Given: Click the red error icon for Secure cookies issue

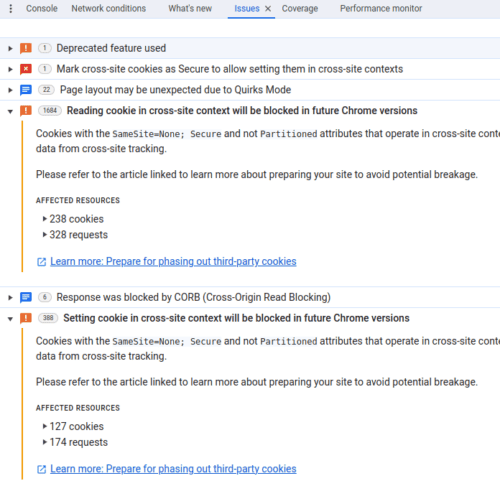Looking at the screenshot, I should pyautogui.click(x=26, y=69).
